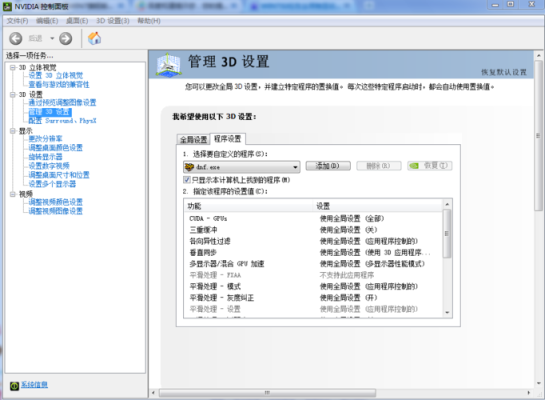Click 恢复默认设置 link
545x400 pixels.
(504, 72)
